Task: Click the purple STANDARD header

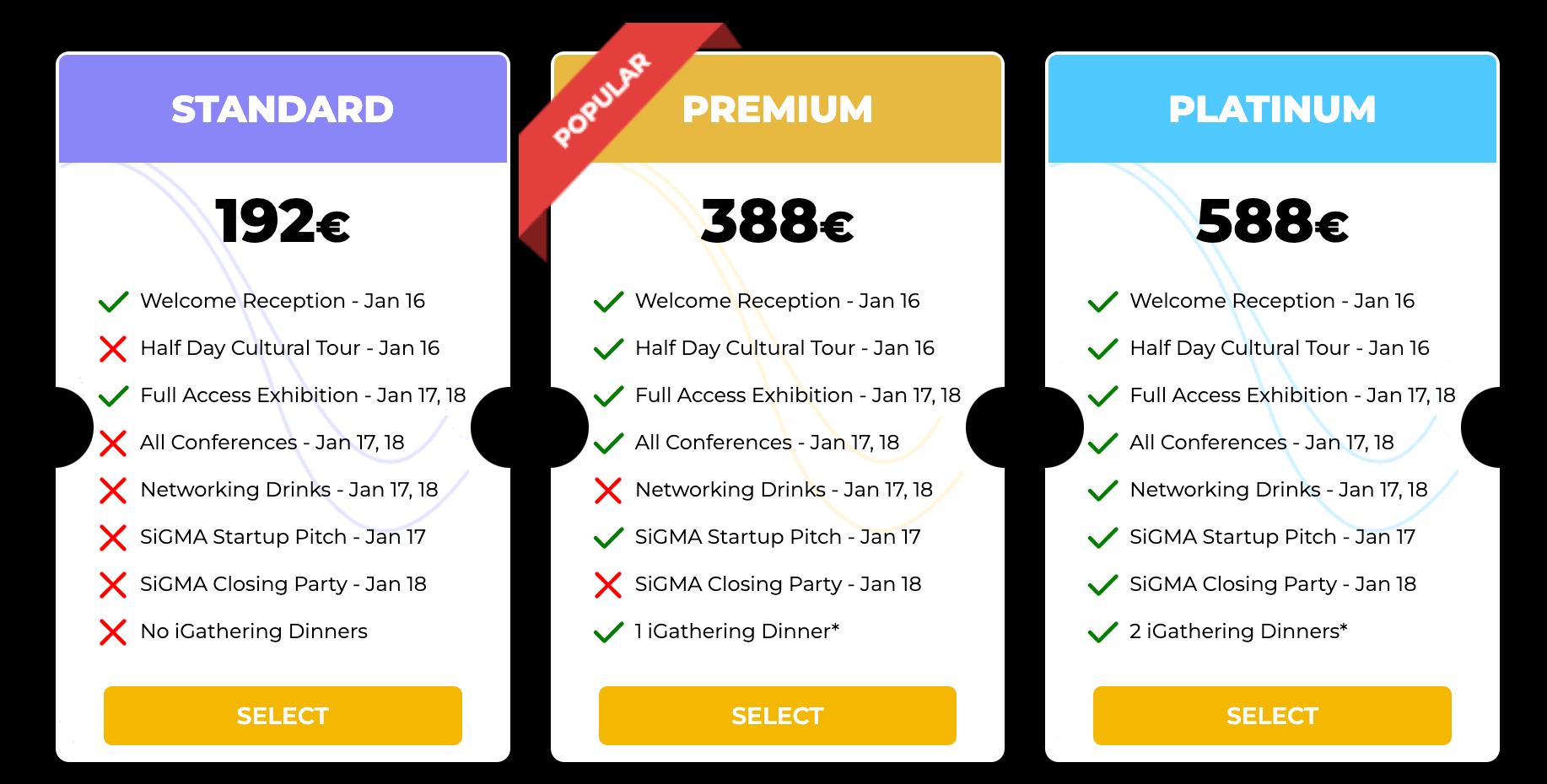Action: [x=283, y=110]
